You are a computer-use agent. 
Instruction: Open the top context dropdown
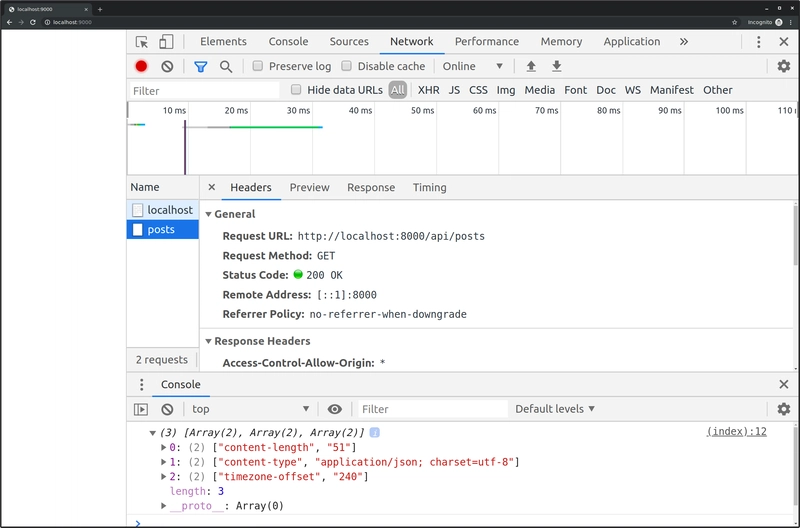250,409
